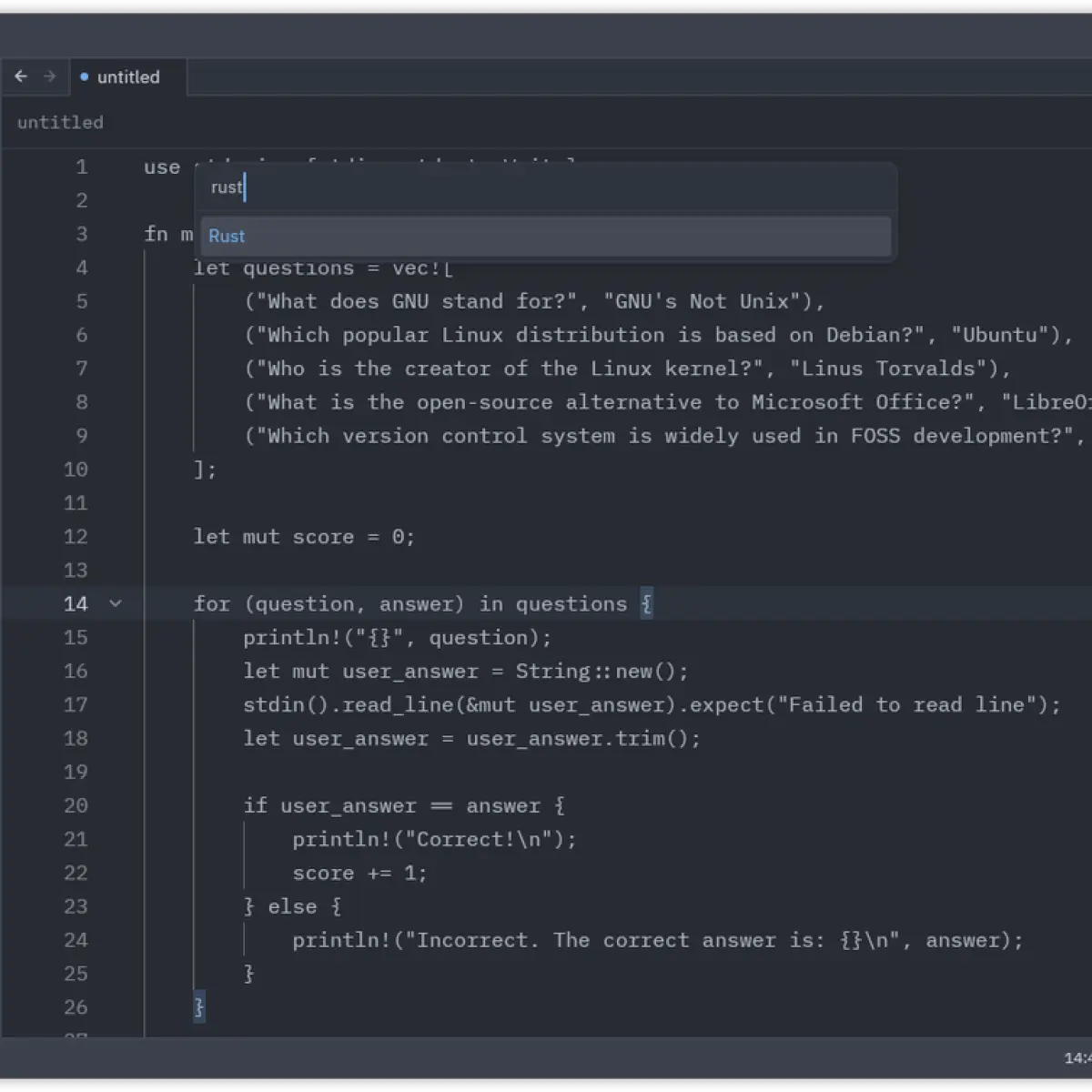Click the "Ubuntu" answer string

pos(1000,335)
